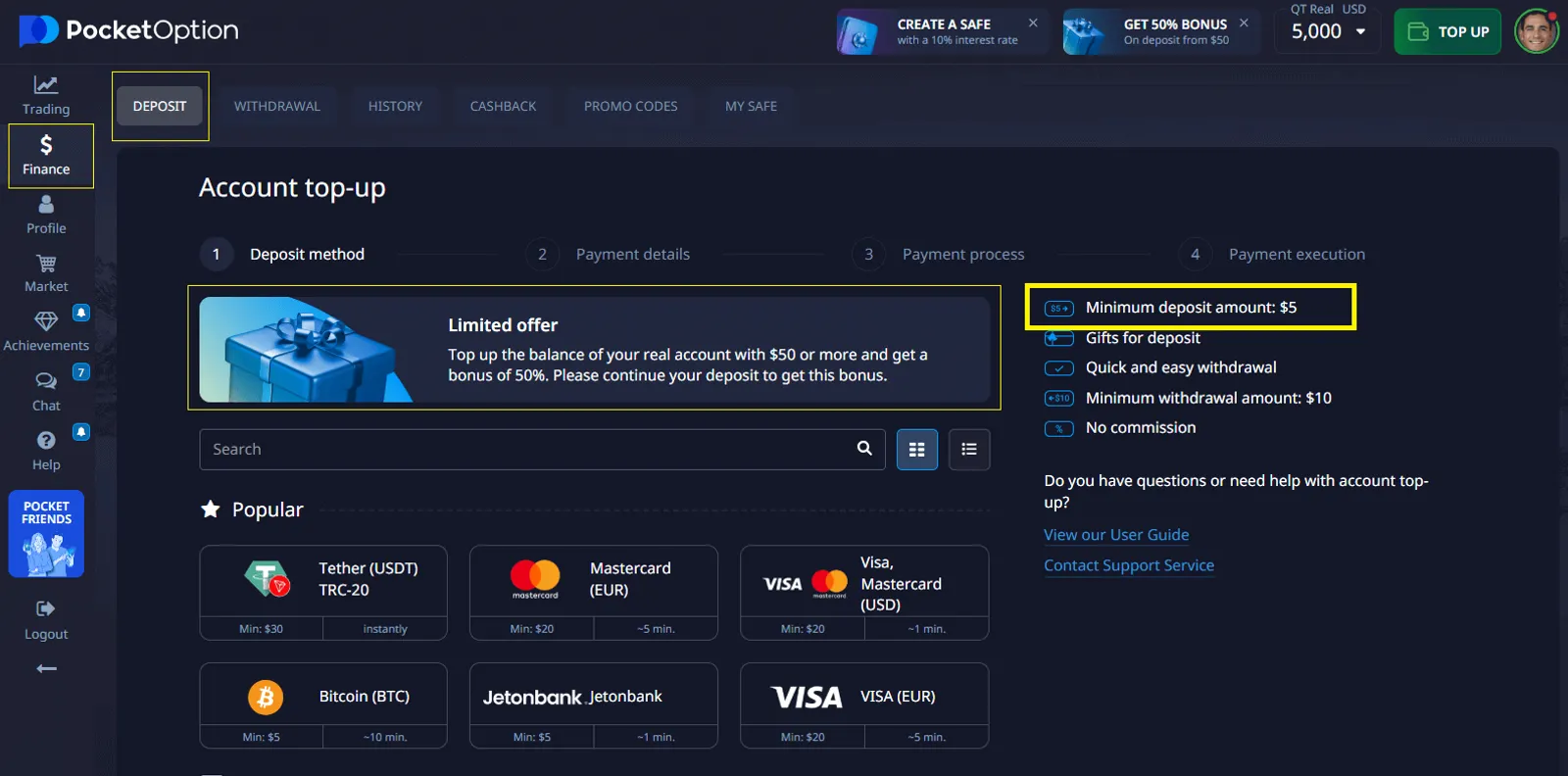Open the Market shopping cart icon
Viewport: 1568px width, 776px height.
[46, 265]
